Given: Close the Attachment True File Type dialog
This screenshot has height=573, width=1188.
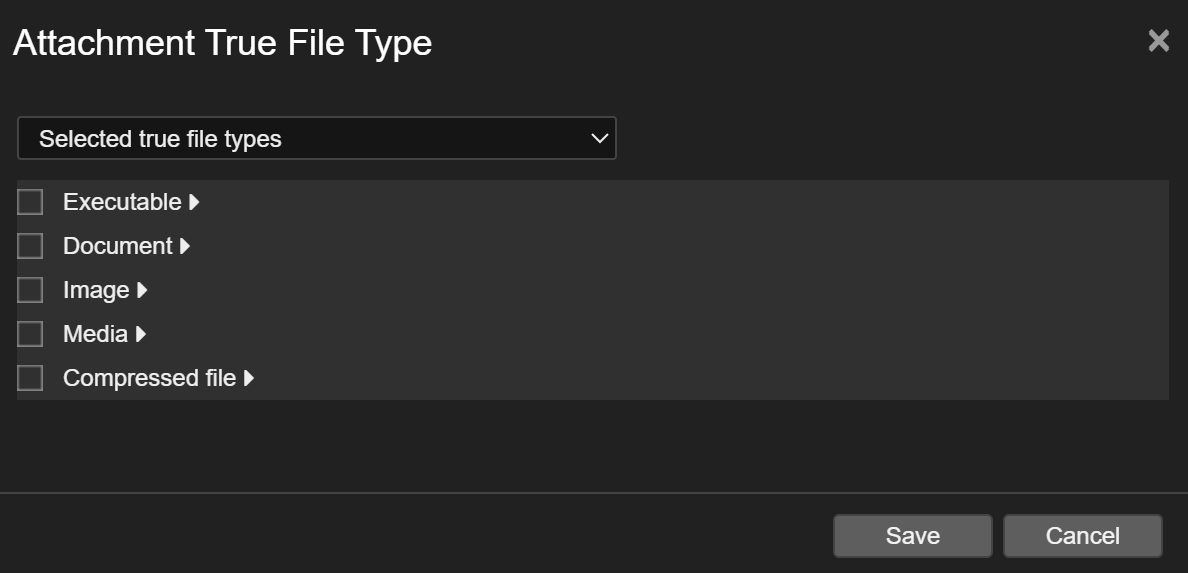Looking at the screenshot, I should point(1158,41).
